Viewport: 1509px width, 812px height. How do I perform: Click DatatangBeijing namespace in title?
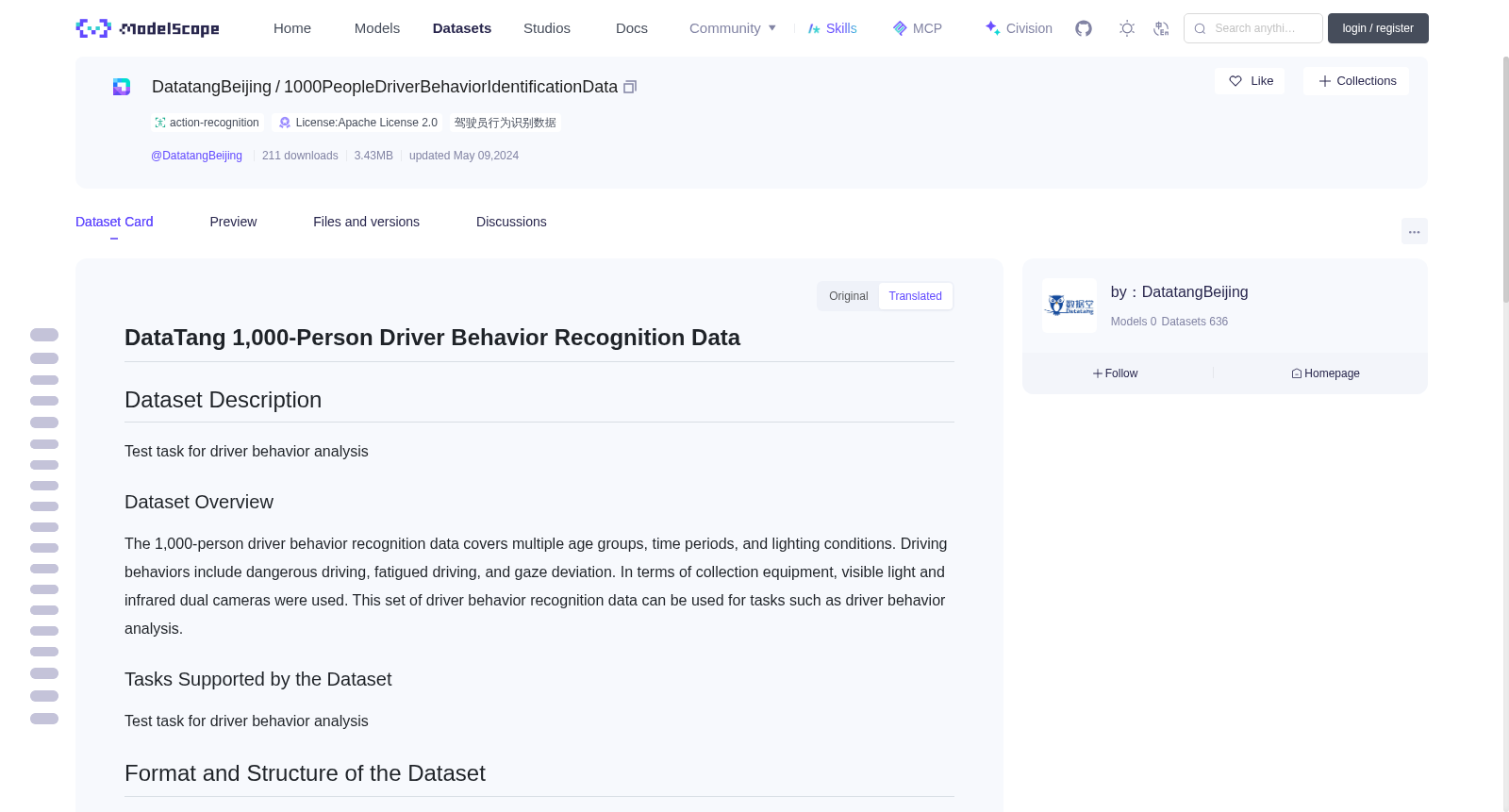click(x=211, y=87)
